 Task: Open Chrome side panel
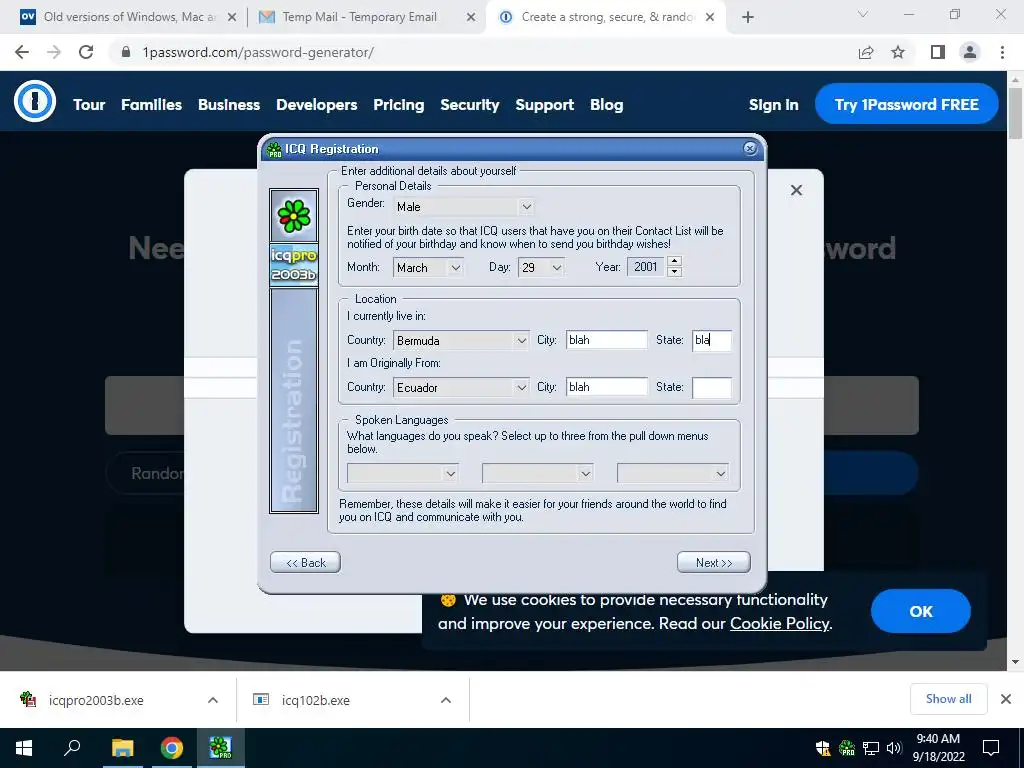(x=938, y=52)
